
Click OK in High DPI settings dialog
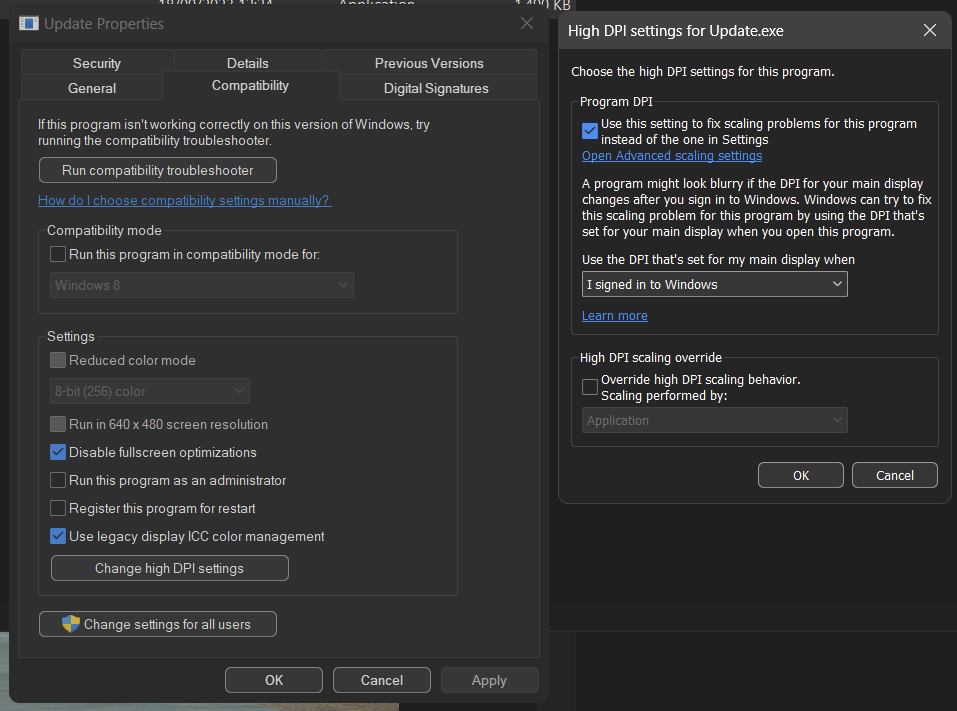[801, 475]
